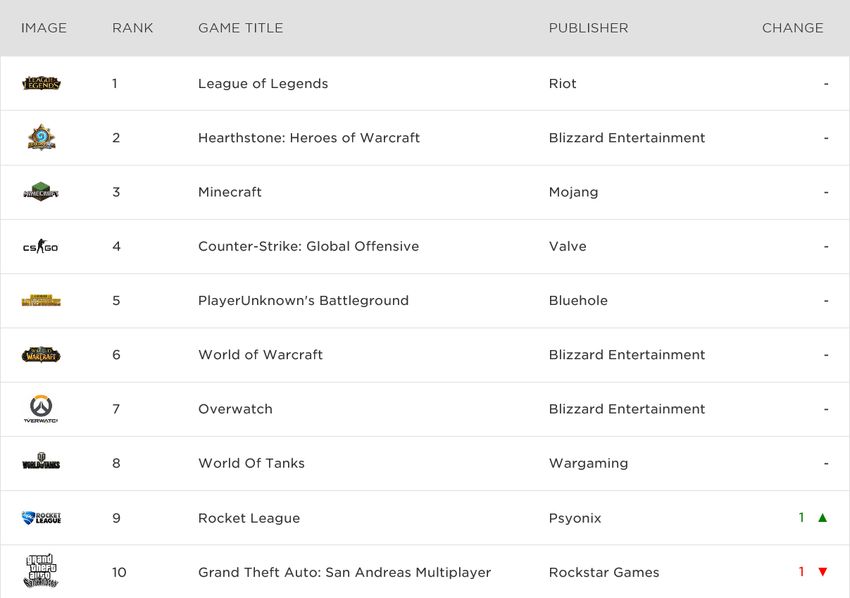The width and height of the screenshot is (850, 598).
Task: Click rank number 2 for Hearthstone
Action: 116,138
